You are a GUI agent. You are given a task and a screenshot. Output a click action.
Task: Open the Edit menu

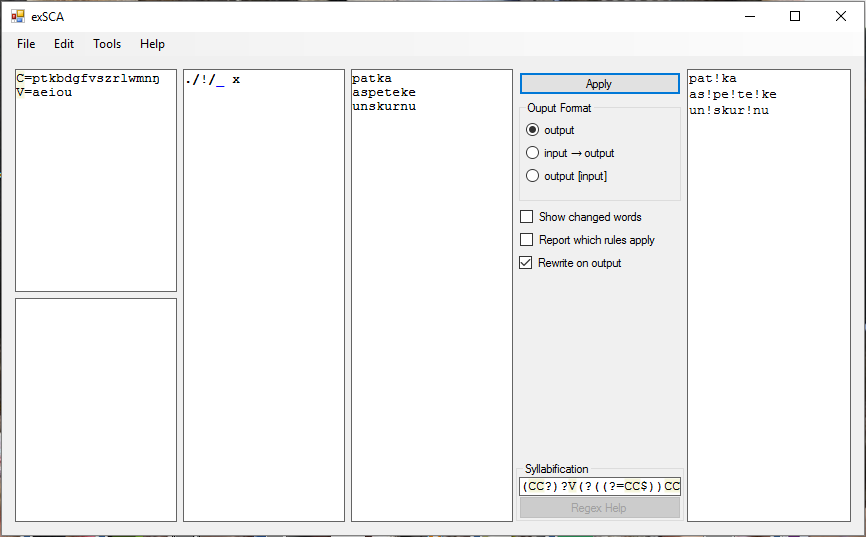[x=64, y=44]
